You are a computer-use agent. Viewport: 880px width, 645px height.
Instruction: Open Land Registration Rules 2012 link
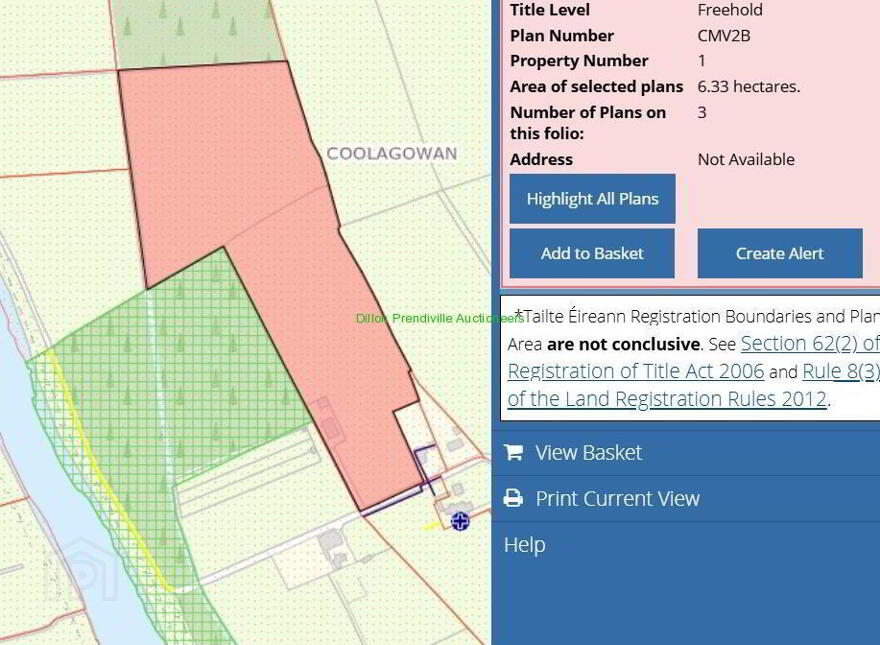(667, 399)
